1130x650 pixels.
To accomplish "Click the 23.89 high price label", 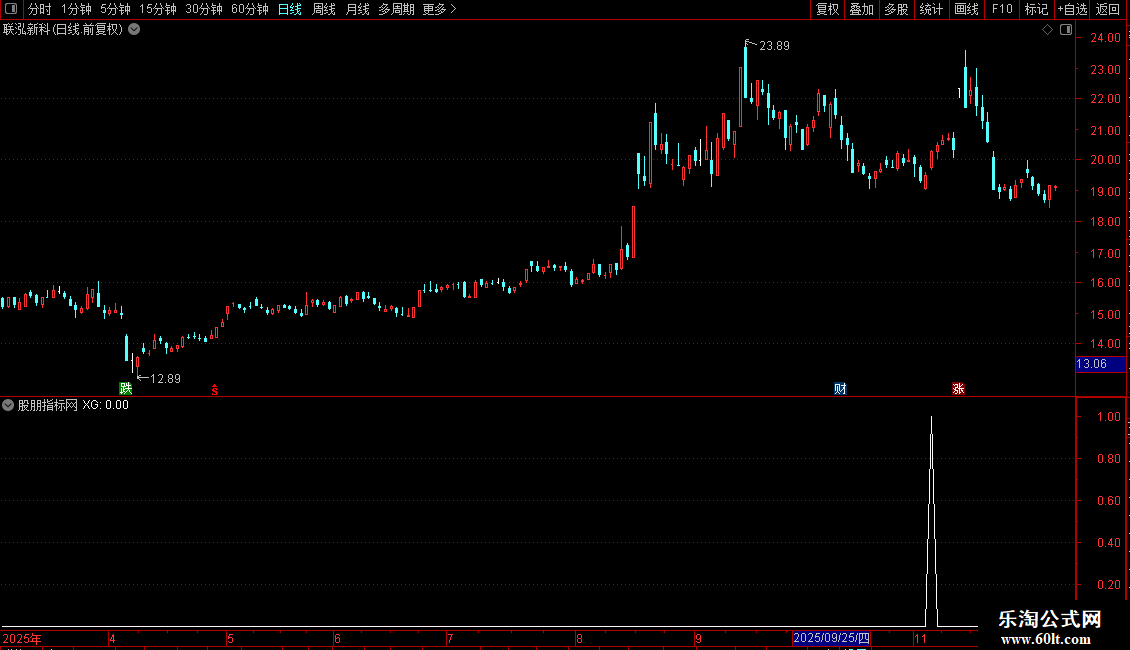I will [x=774, y=46].
